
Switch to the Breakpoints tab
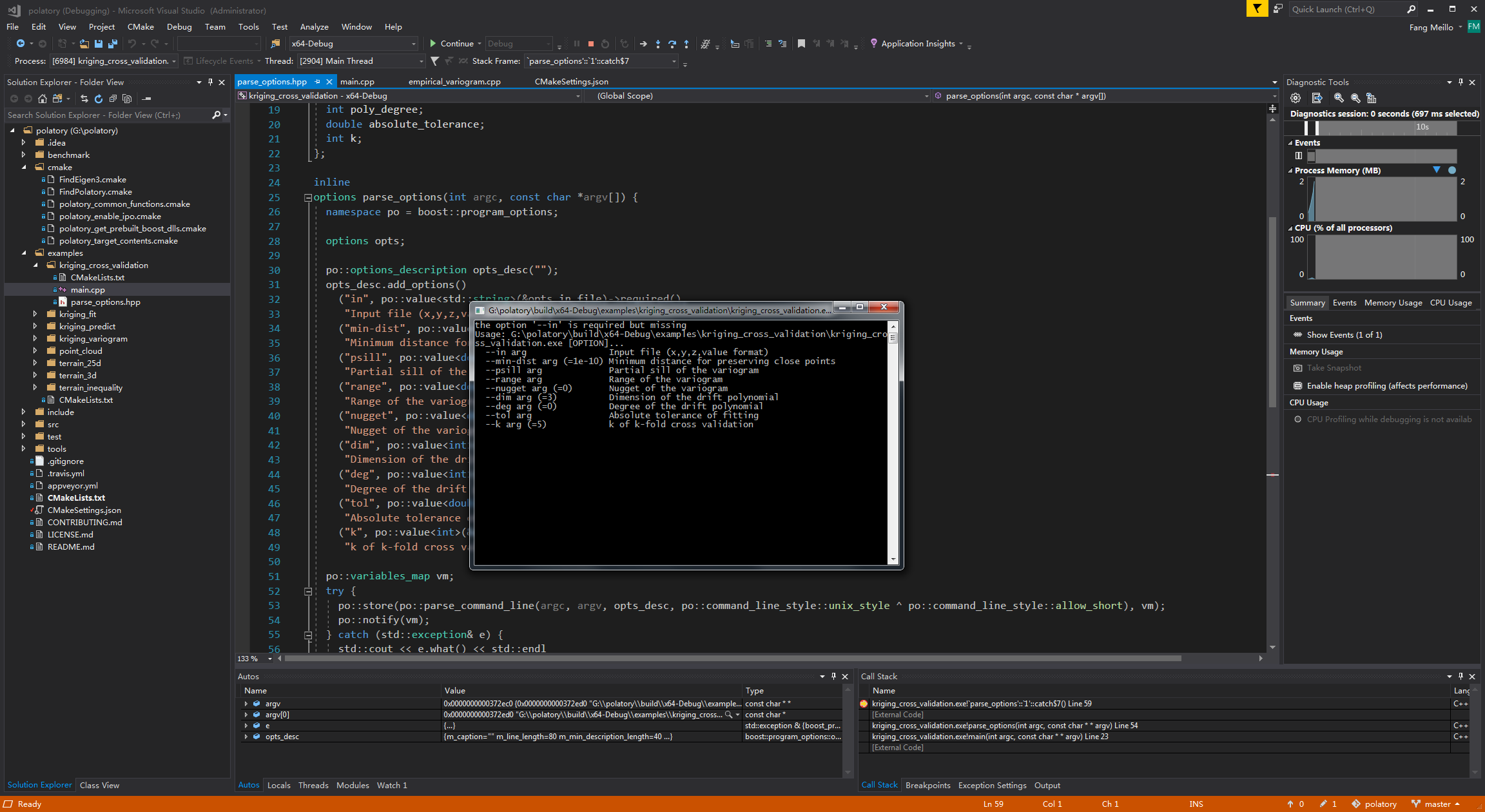(x=927, y=785)
